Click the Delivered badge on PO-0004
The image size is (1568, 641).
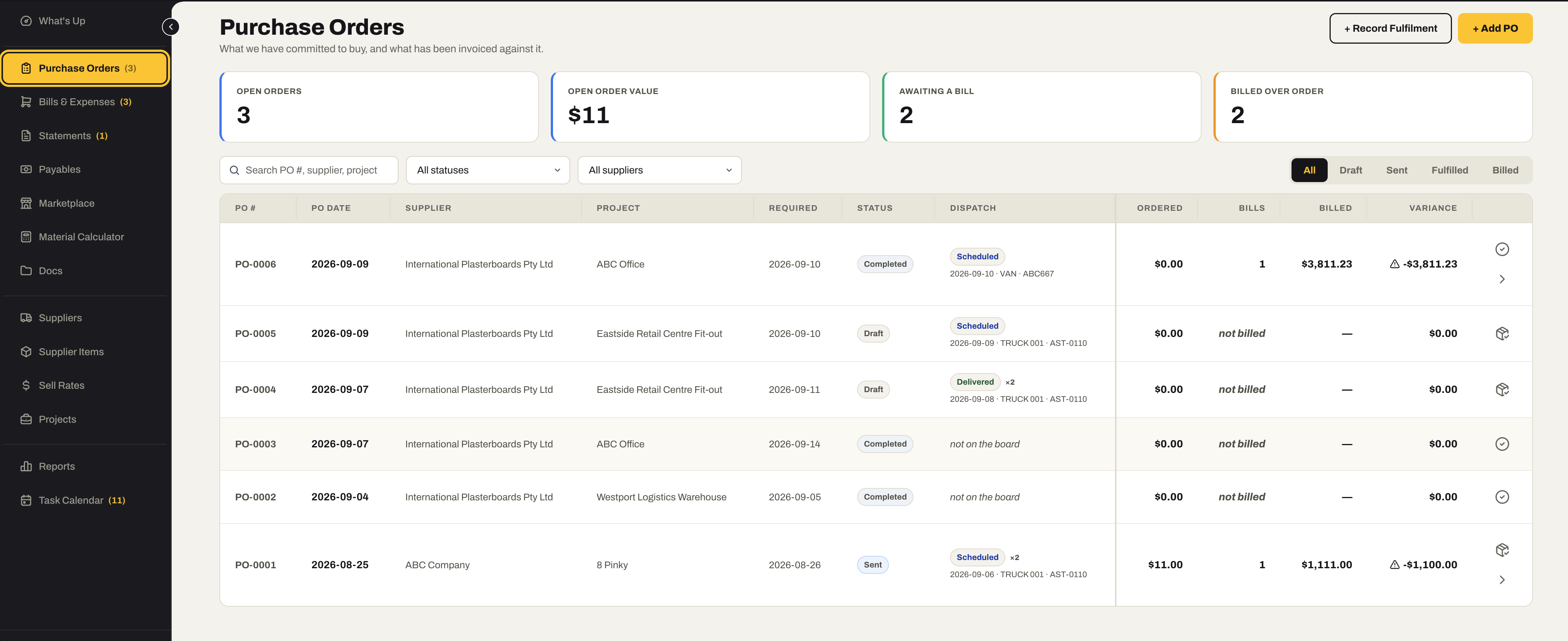click(x=975, y=382)
